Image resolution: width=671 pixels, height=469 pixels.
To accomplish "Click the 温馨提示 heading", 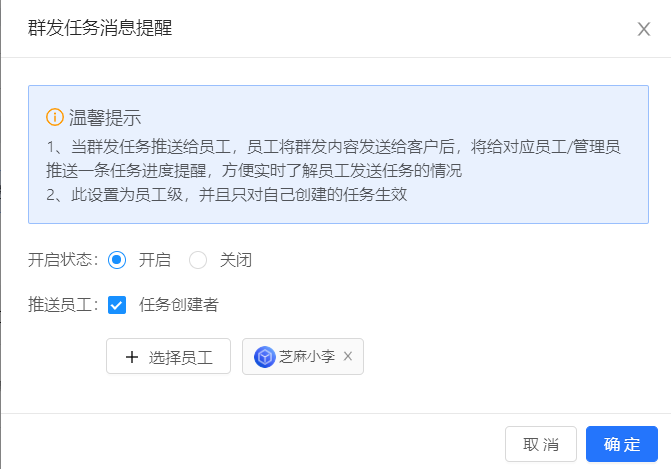I will click(105, 117).
